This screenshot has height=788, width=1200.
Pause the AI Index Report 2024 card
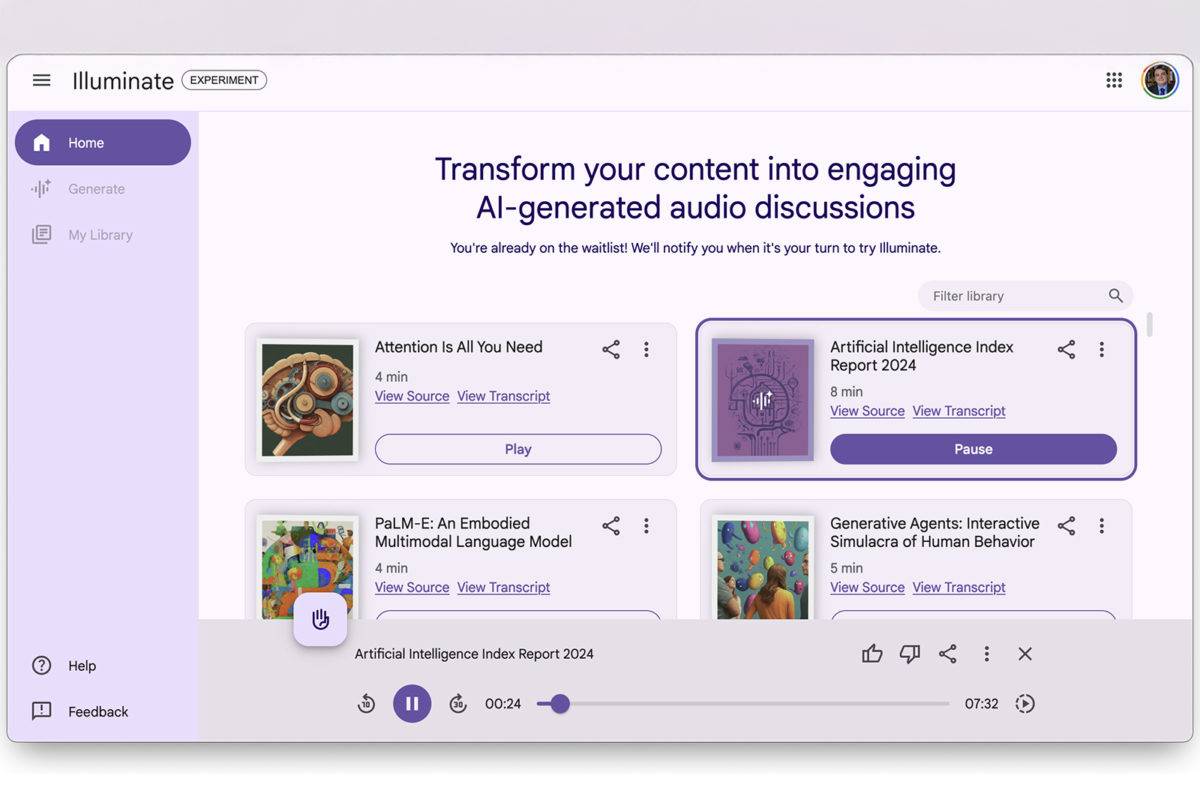pyautogui.click(x=973, y=449)
